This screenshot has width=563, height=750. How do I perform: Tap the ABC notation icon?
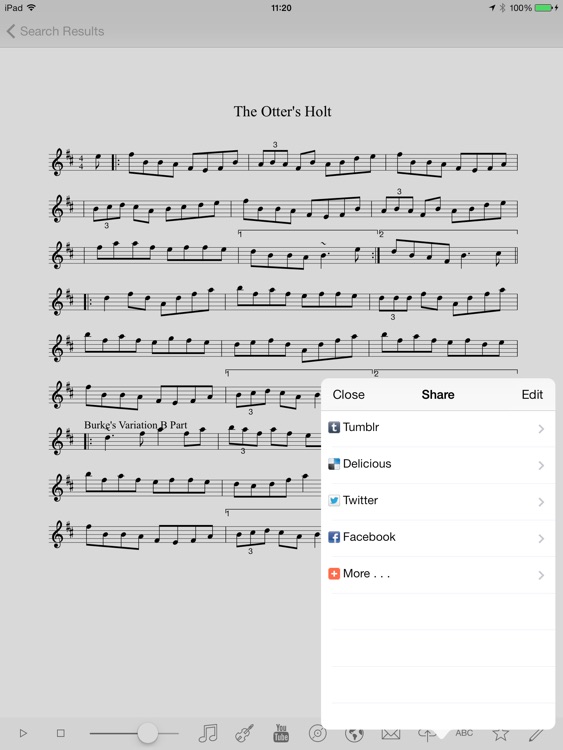coord(464,733)
